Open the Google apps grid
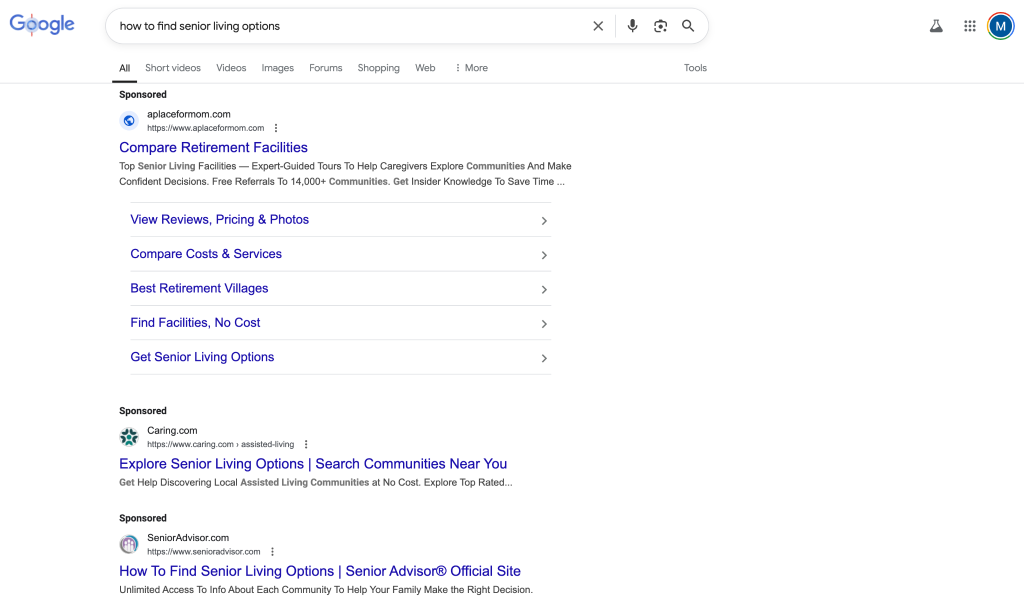The height and width of the screenshot is (615, 1024). [x=969, y=26]
